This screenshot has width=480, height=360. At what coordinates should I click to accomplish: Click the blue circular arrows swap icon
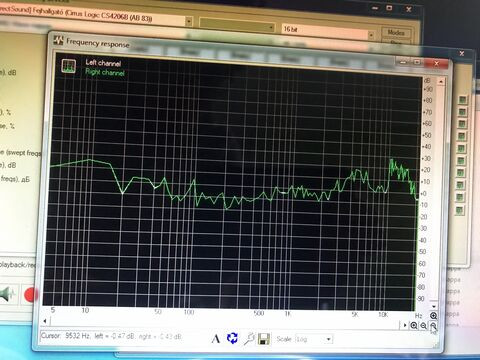tap(232, 338)
